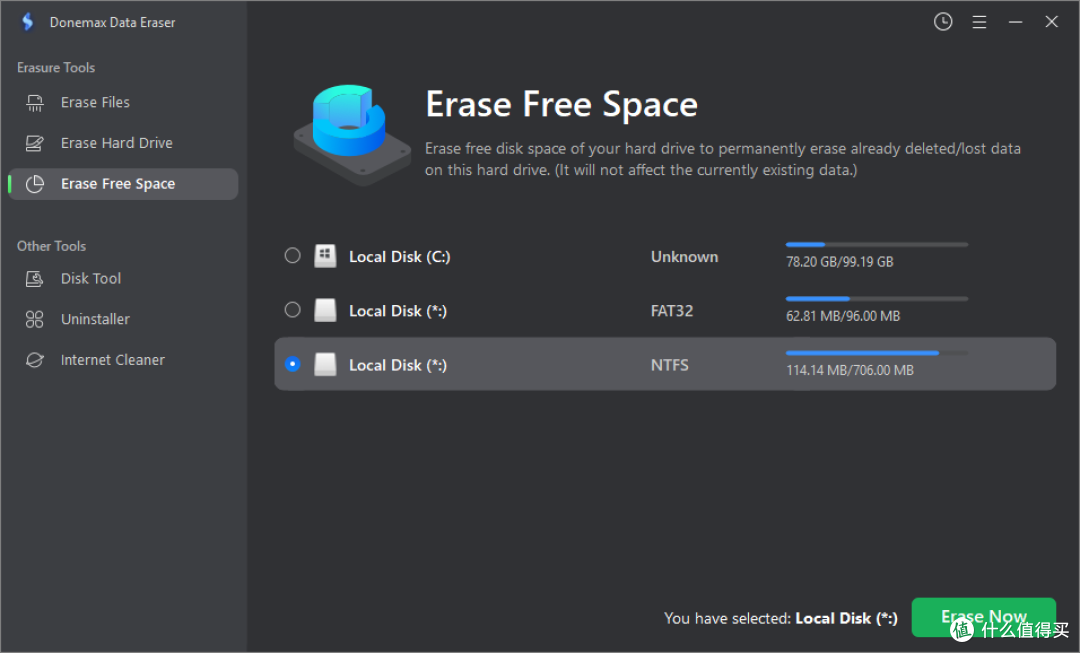Click the Erase Now button
This screenshot has width=1080, height=653.
(984, 617)
